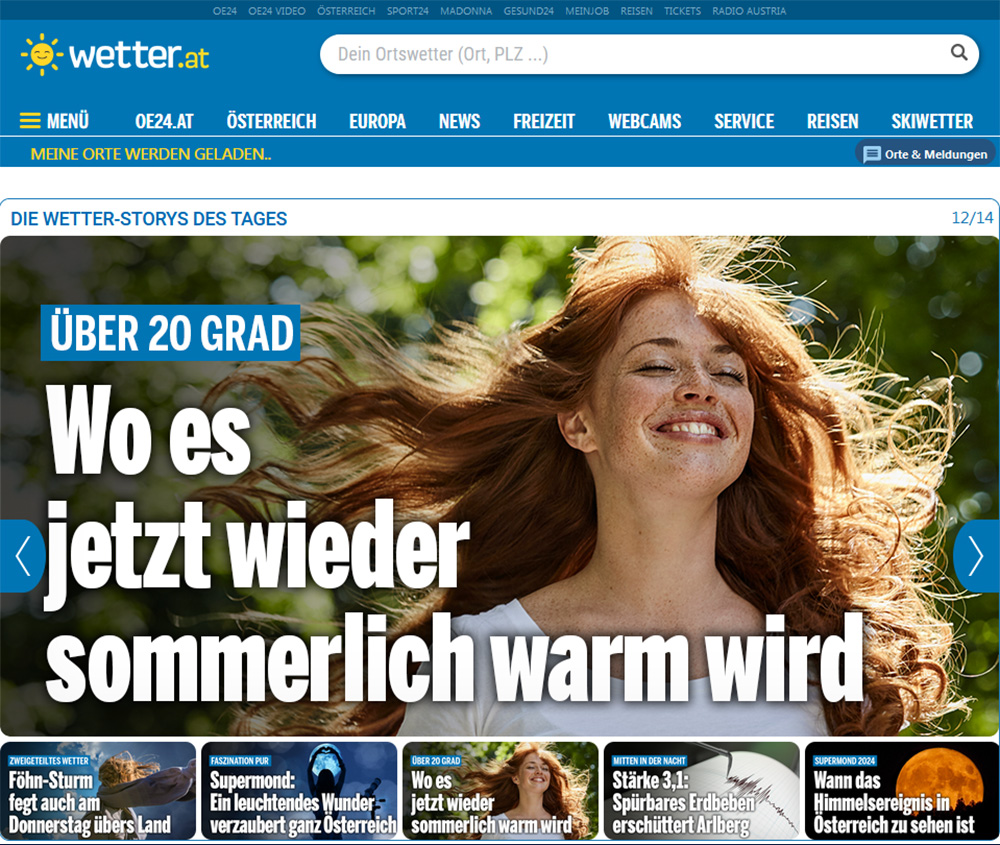Screen dimensions: 1000x845
Task: Focus the Dein Ortswetter search field
Action: point(649,54)
